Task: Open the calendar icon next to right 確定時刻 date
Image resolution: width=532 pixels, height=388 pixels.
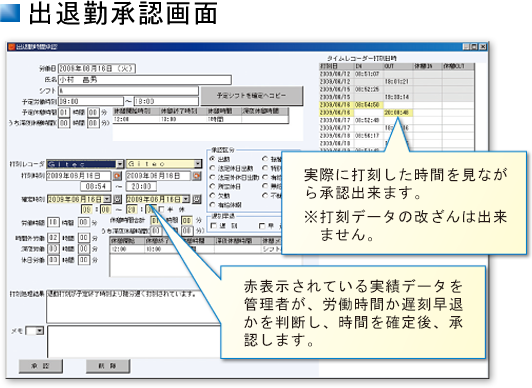Action: click(196, 199)
